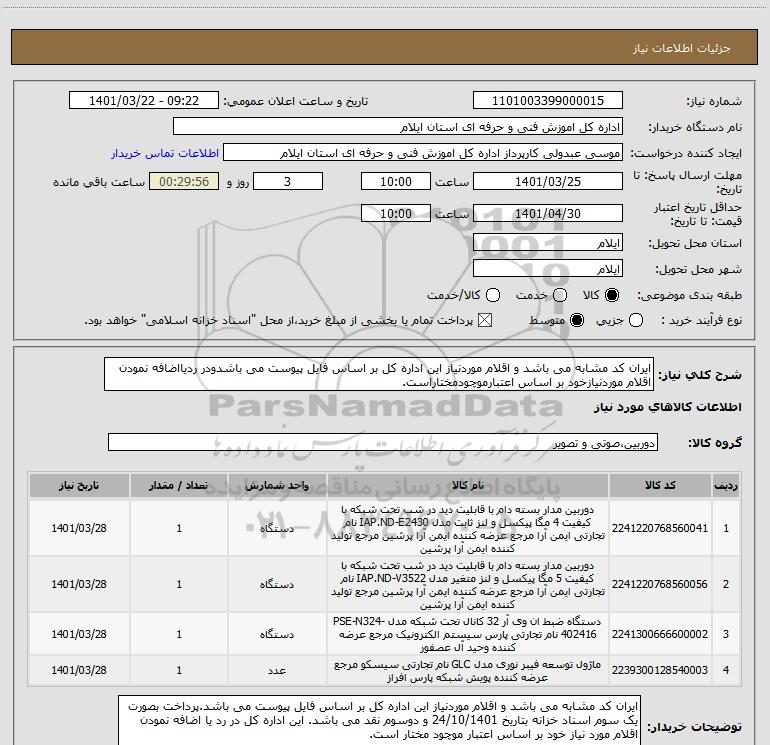Click the delivery province field ایلام
The image size is (770, 745).
click(x=548, y=243)
